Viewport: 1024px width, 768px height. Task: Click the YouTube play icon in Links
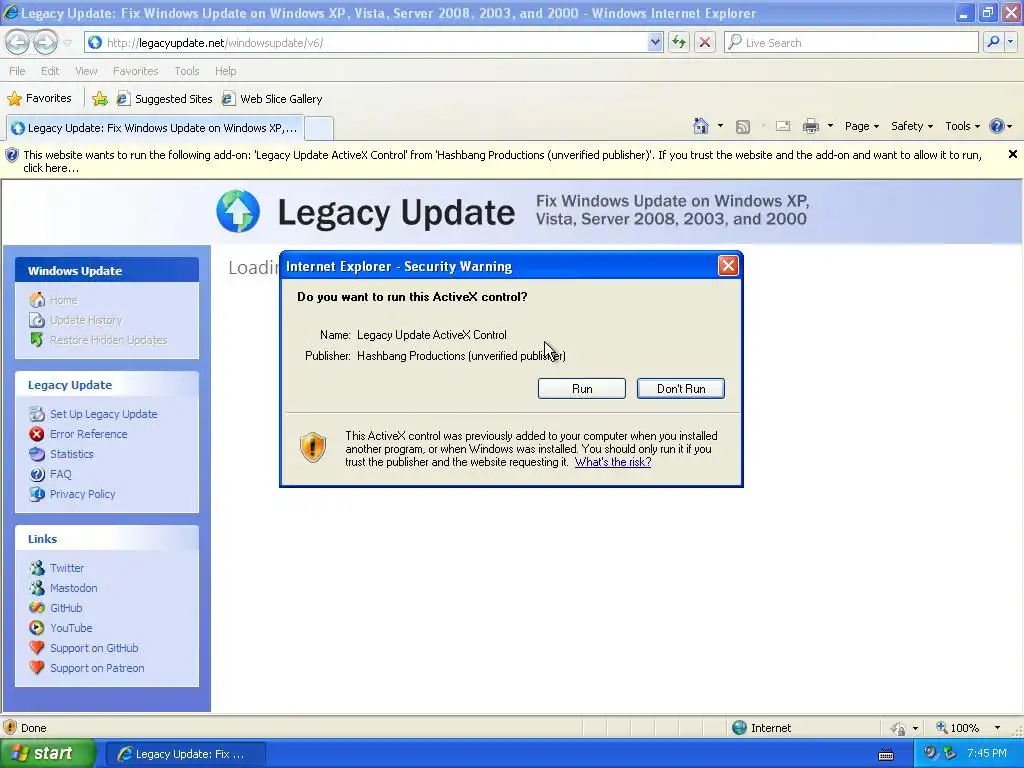click(x=37, y=628)
